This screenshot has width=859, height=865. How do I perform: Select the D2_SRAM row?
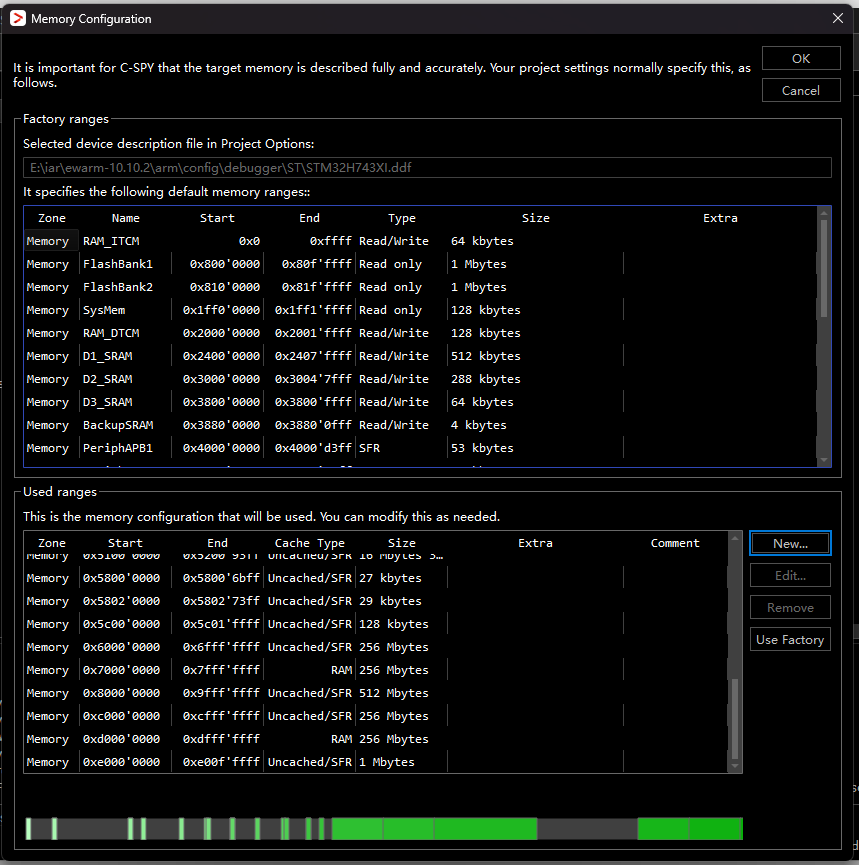coord(420,379)
